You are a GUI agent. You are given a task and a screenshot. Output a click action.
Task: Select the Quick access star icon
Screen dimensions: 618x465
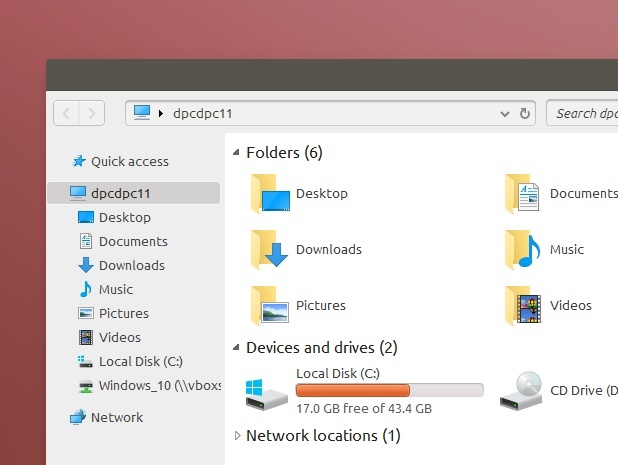pyautogui.click(x=79, y=161)
